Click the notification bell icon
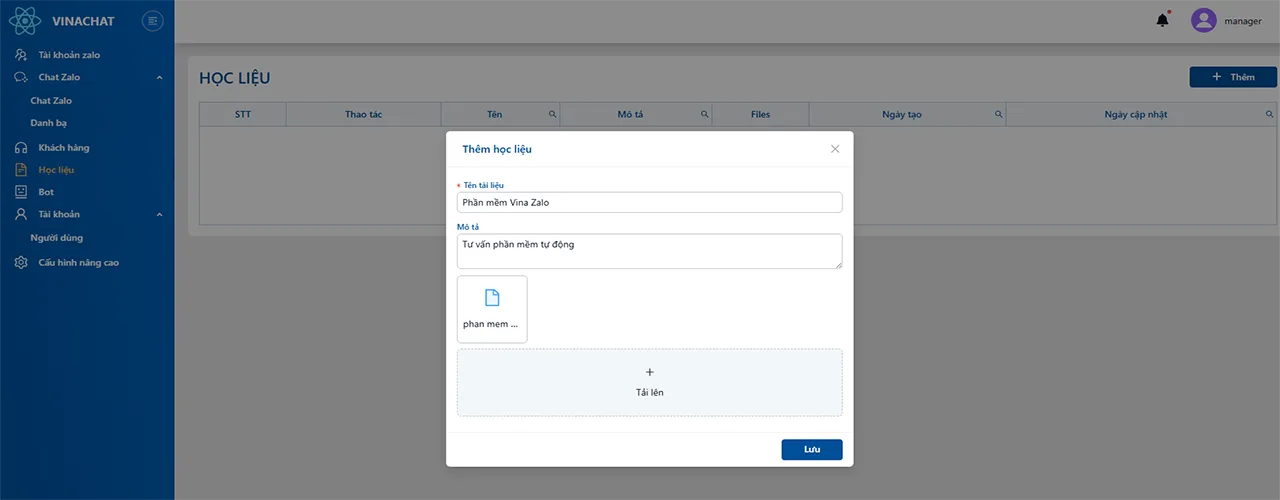 pyautogui.click(x=1162, y=20)
